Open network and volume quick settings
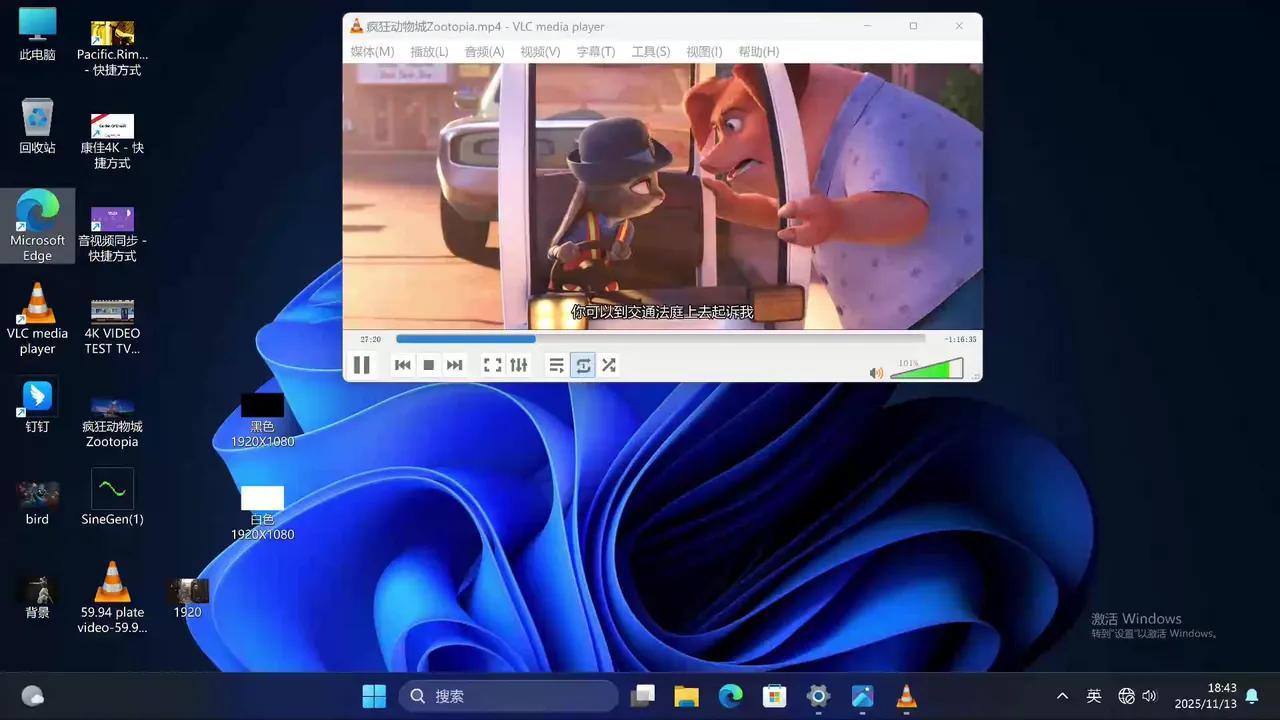The width and height of the screenshot is (1280, 720). pos(1138,696)
